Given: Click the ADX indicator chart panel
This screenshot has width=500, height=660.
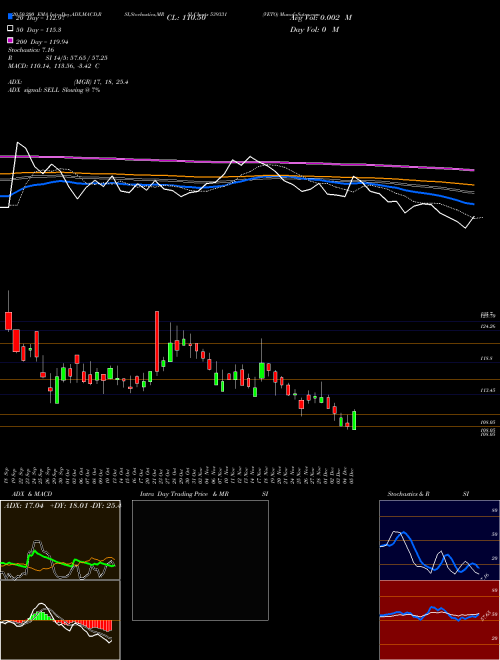Looking at the screenshot, I should (60, 540).
